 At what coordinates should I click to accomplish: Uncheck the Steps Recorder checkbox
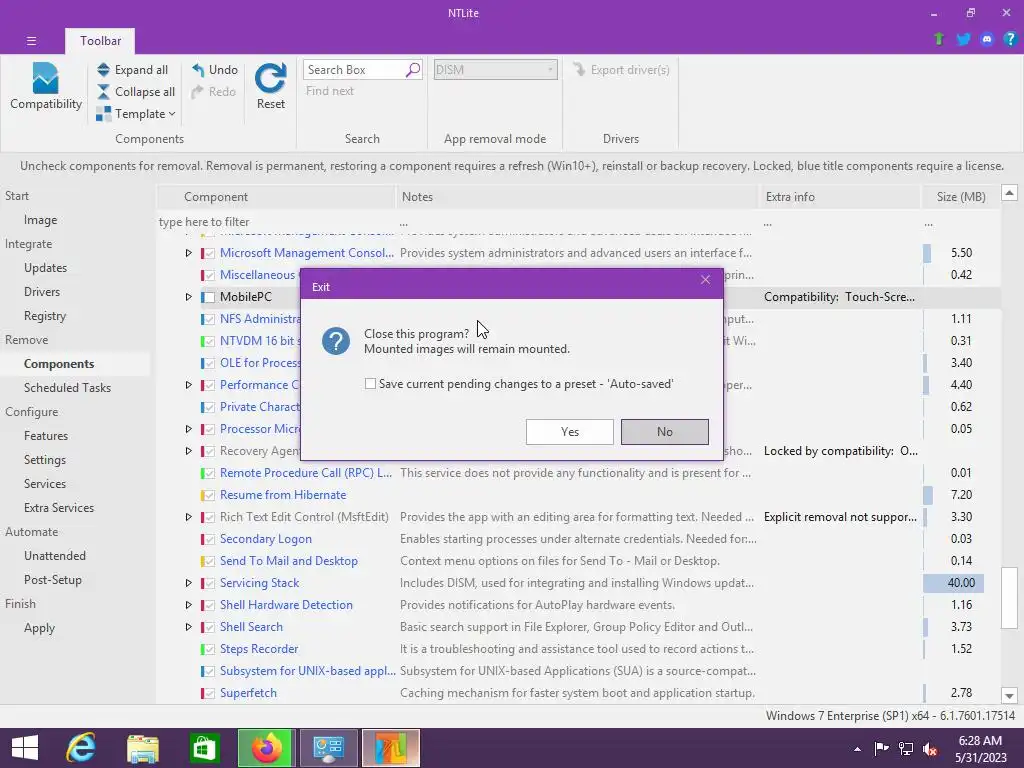(209, 649)
